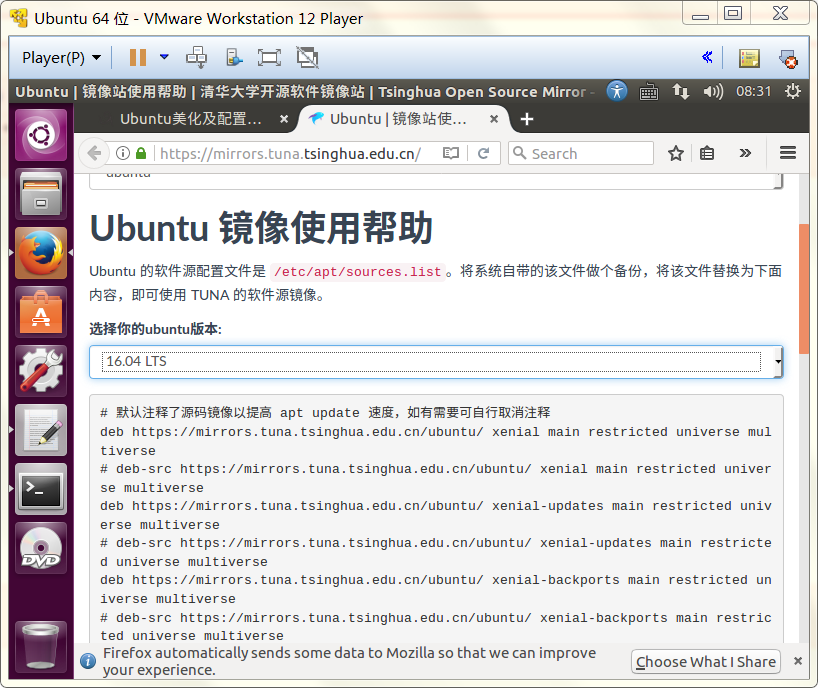
Task: Open the 16.04 LTS Ubuntu version dropdown
Action: point(436,361)
